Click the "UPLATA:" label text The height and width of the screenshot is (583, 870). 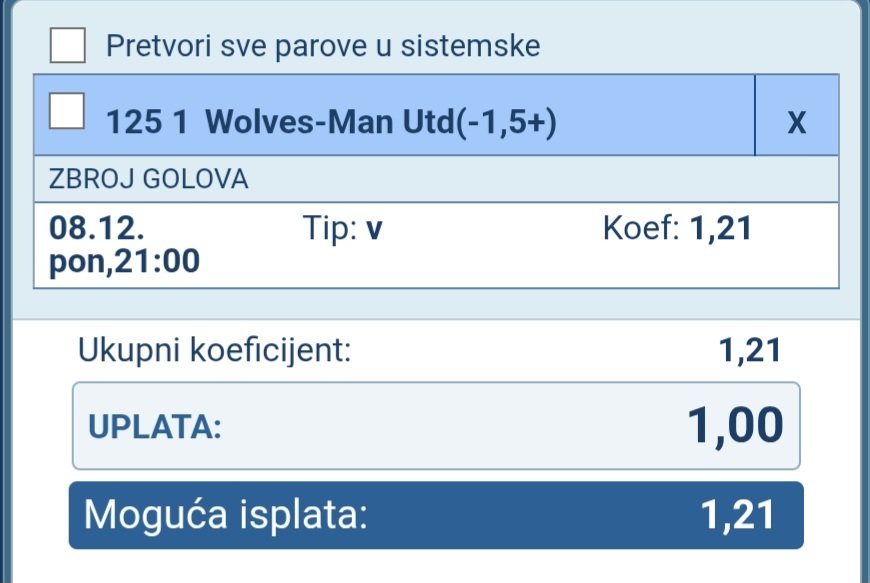click(x=155, y=427)
